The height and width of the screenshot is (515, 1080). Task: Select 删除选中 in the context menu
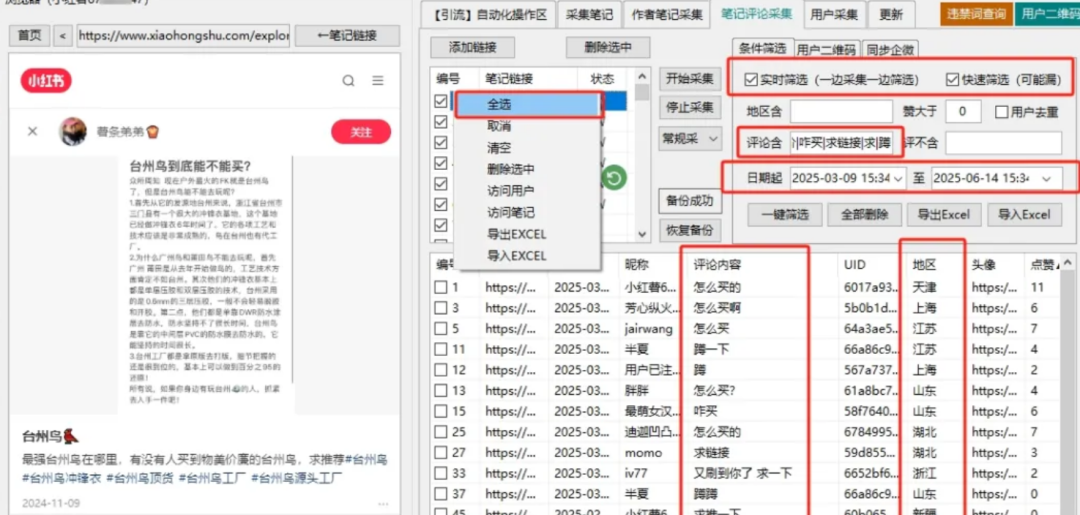(x=528, y=169)
